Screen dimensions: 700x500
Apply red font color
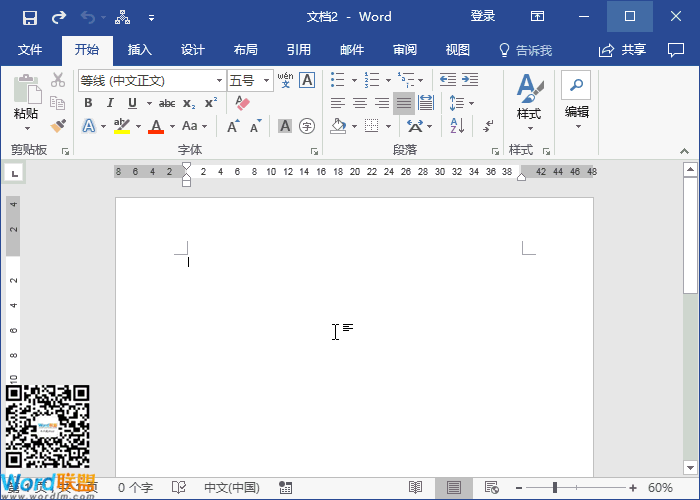click(x=156, y=126)
